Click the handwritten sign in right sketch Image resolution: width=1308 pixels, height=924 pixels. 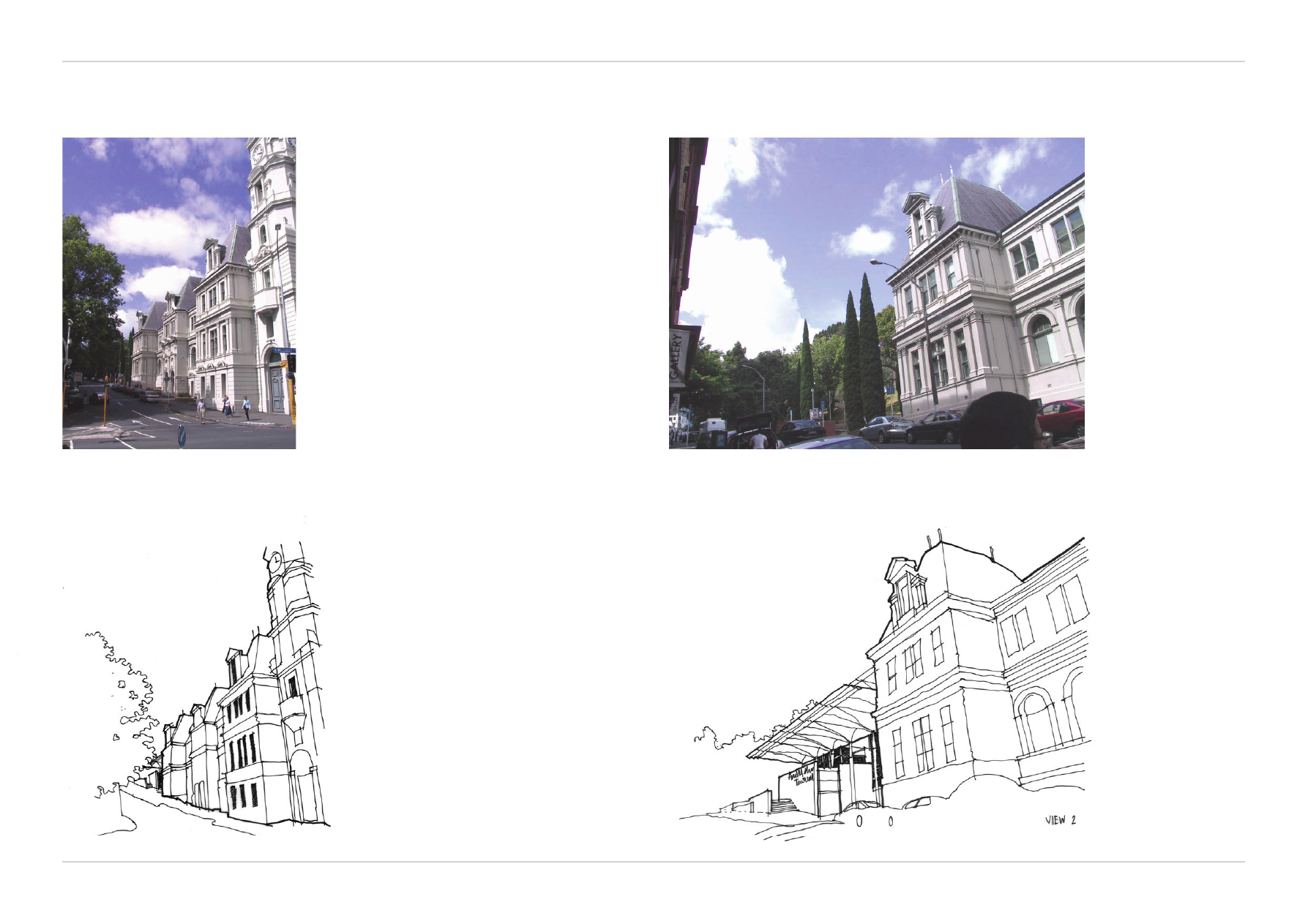[802, 777]
